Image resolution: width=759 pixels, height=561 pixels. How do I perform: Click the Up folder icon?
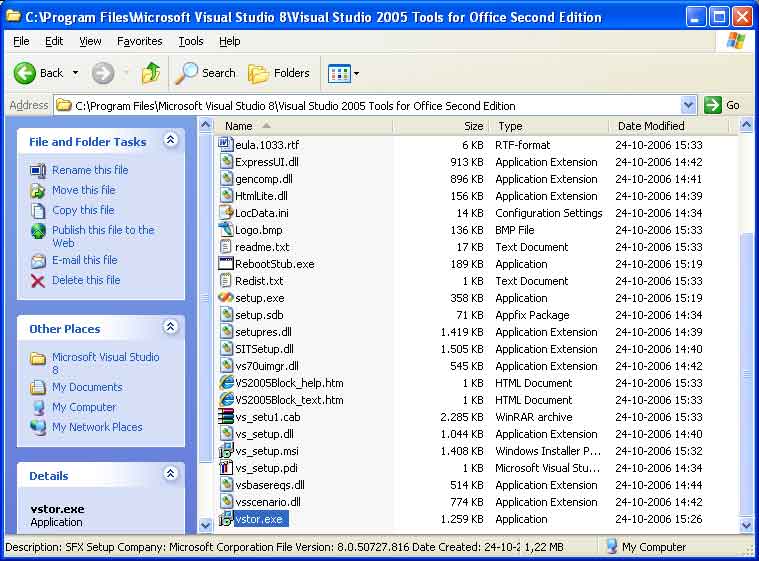151,74
